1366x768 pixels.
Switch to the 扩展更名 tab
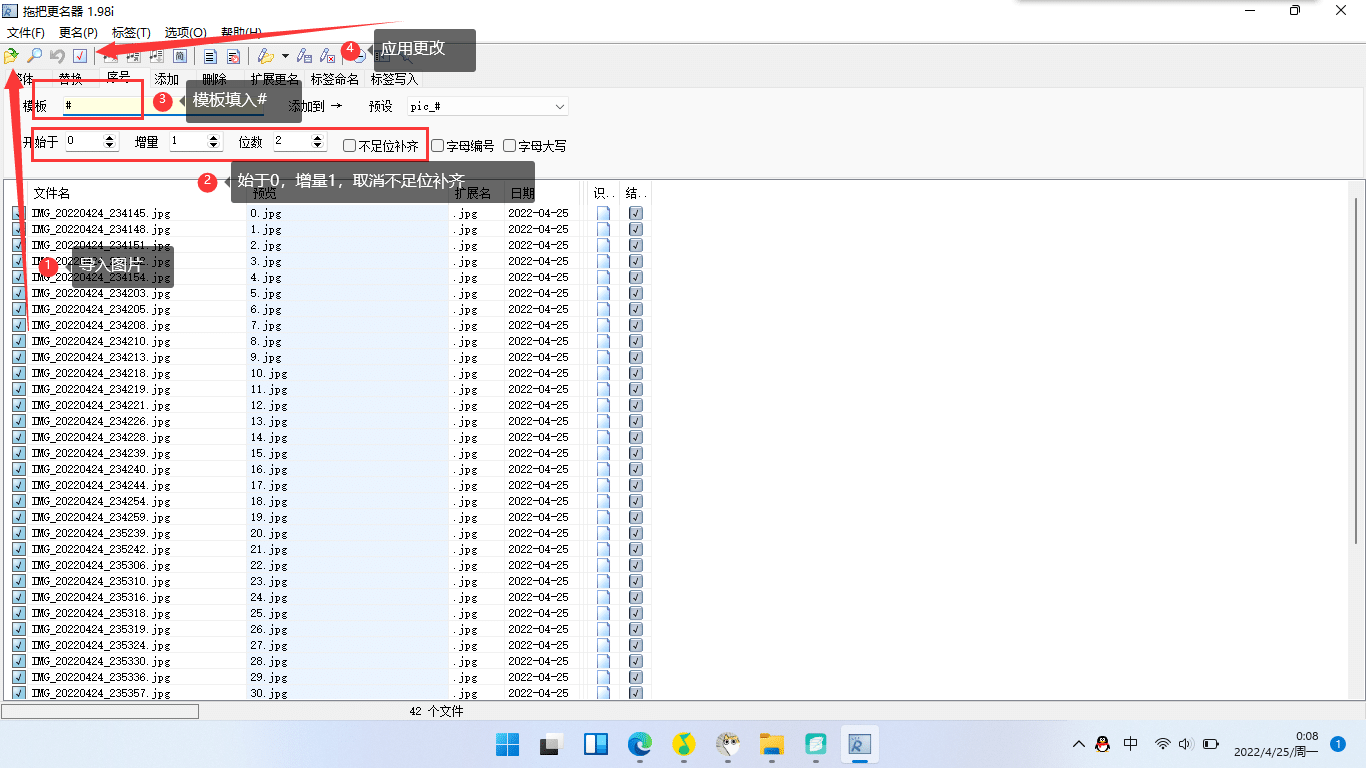274,79
